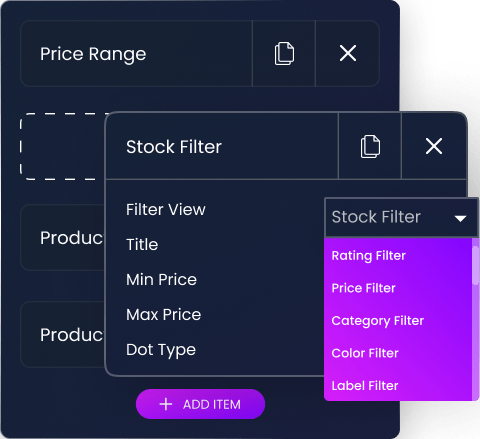Expand the Price Range item header
Screen dimensions: 480x439
[136, 54]
